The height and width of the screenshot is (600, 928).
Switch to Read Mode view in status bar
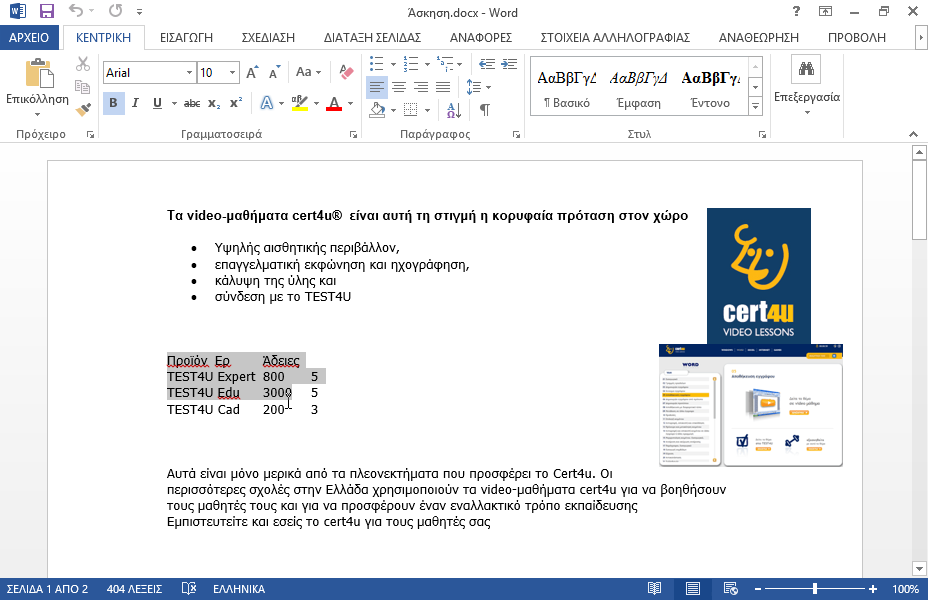pos(654,588)
